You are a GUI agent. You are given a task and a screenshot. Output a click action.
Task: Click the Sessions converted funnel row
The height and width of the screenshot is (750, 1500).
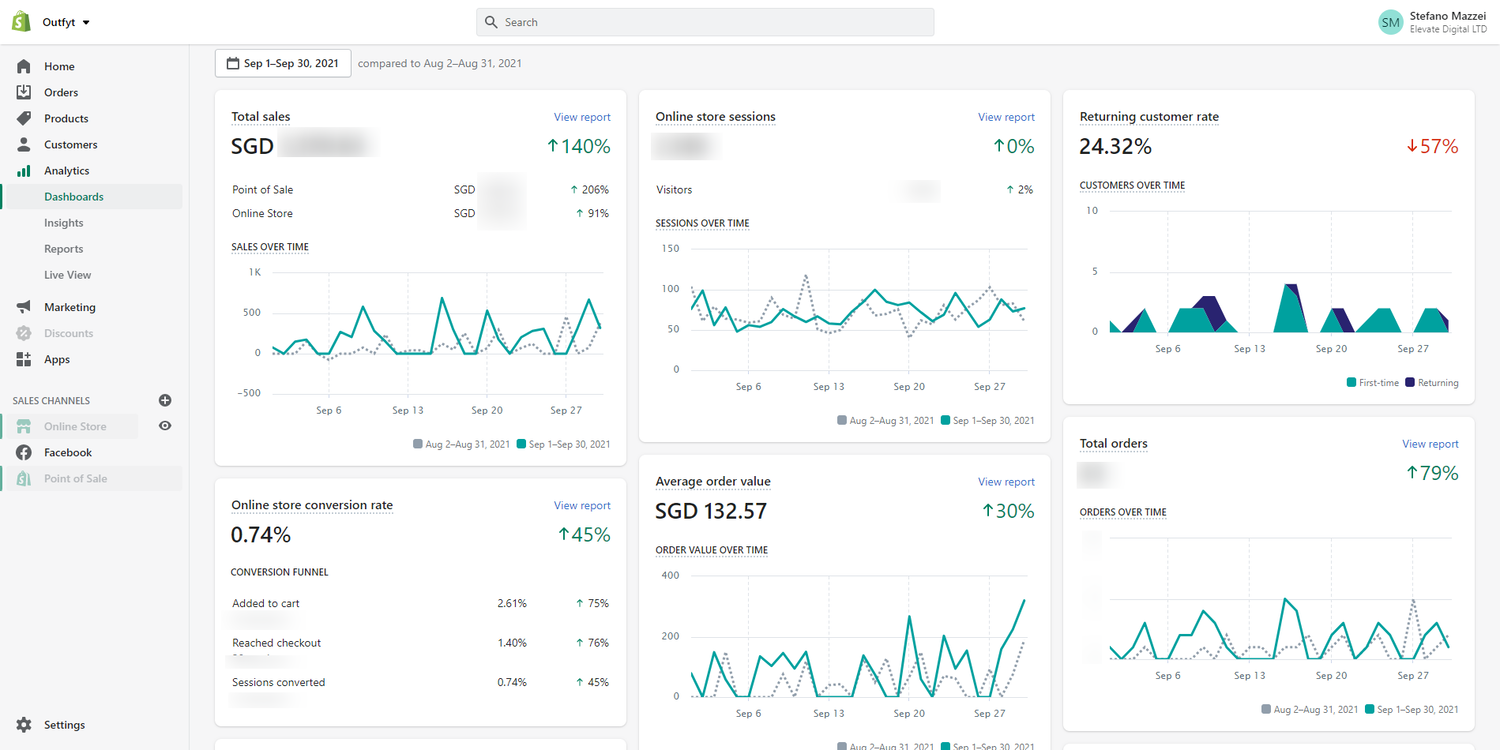pos(420,683)
